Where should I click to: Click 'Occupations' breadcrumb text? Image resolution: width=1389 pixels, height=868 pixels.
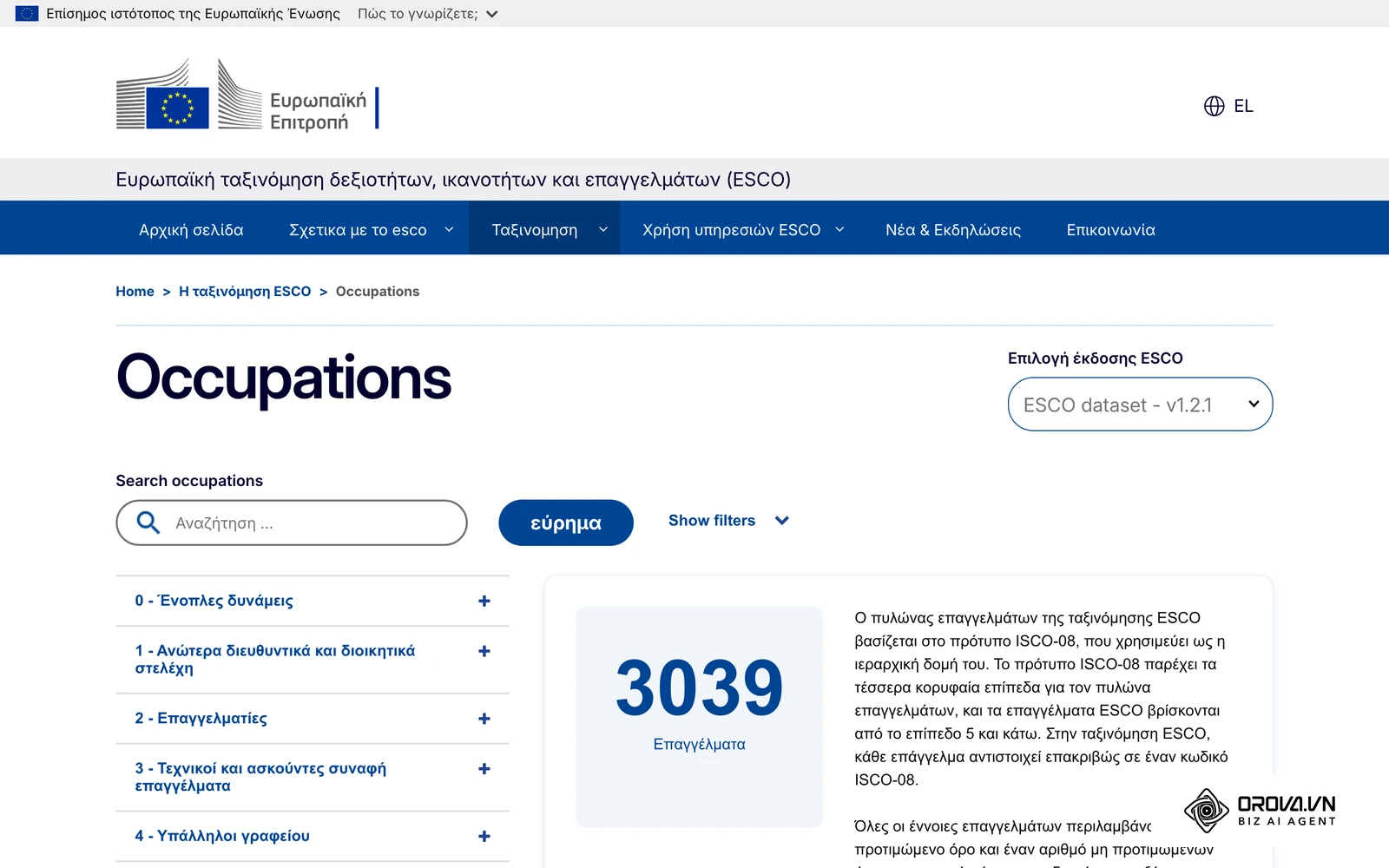click(378, 292)
